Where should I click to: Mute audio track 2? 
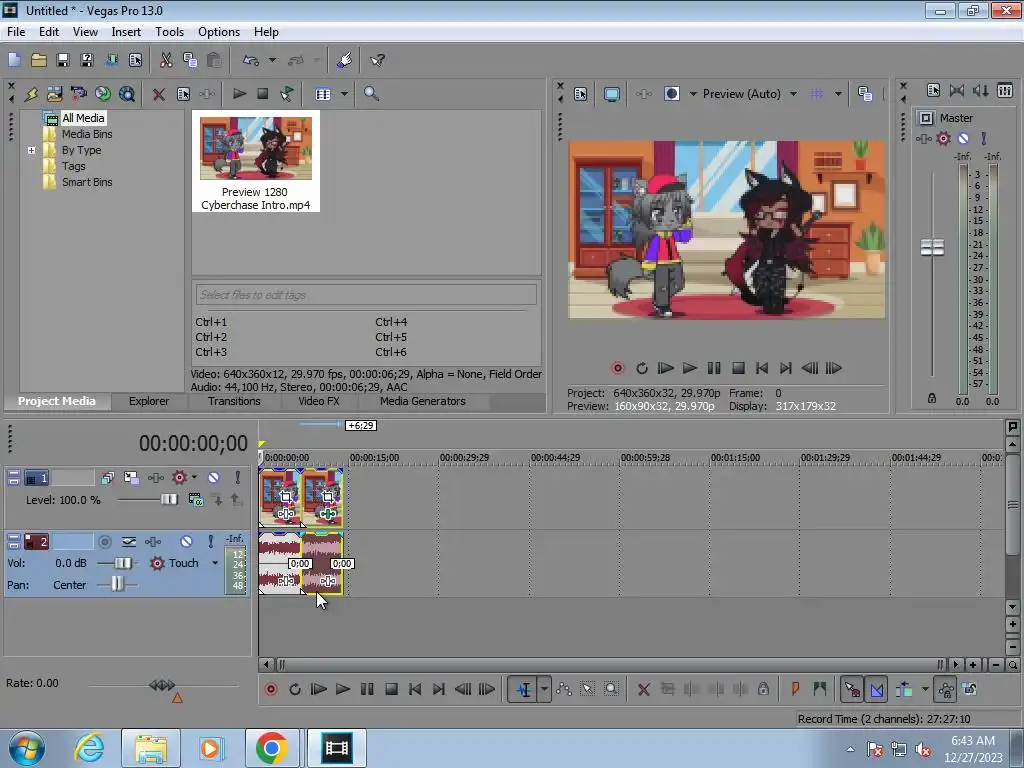[186, 541]
